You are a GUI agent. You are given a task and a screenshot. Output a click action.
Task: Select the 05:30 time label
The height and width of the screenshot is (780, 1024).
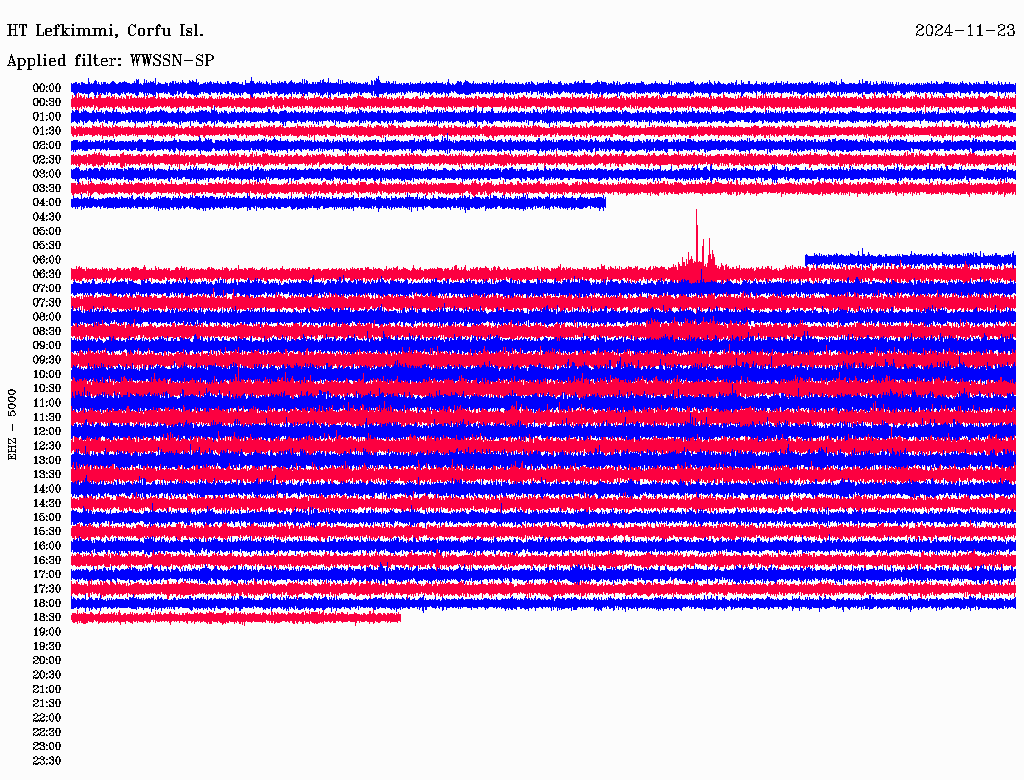(x=47, y=246)
